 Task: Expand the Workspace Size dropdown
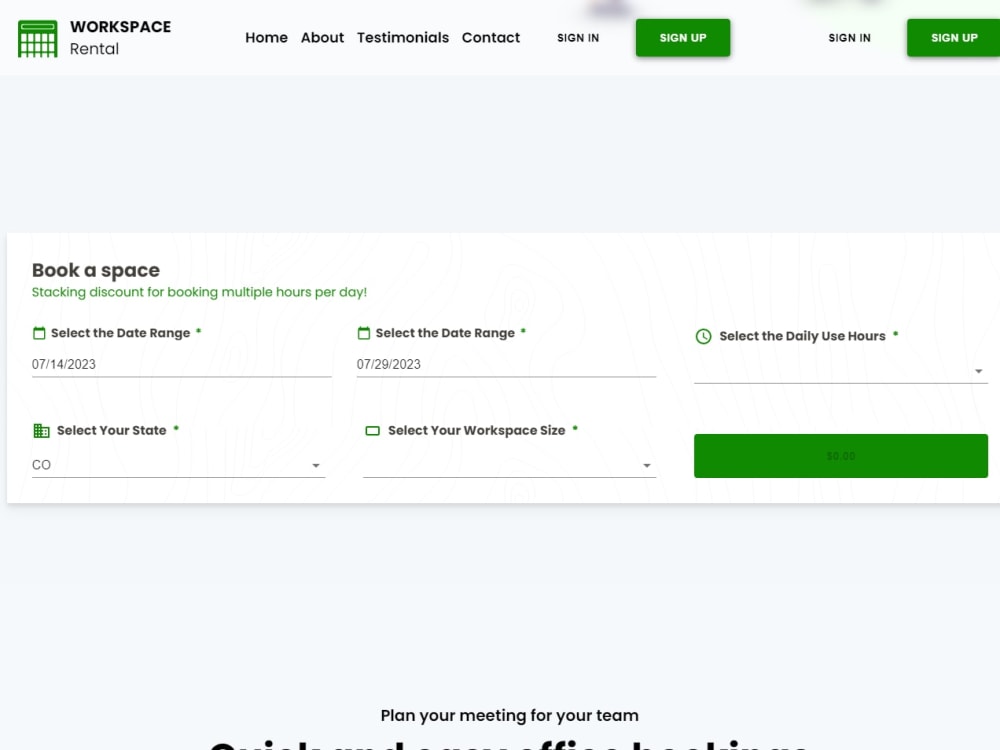click(x=510, y=465)
